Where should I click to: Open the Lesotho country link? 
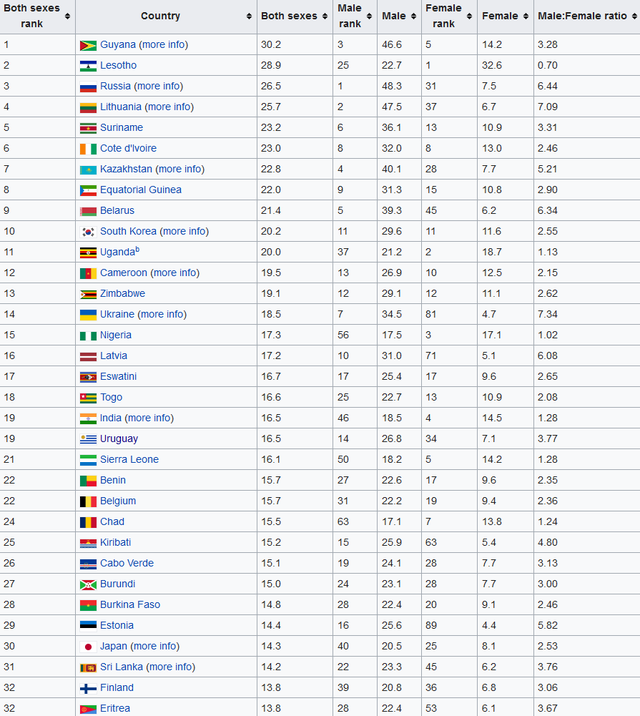click(x=118, y=65)
